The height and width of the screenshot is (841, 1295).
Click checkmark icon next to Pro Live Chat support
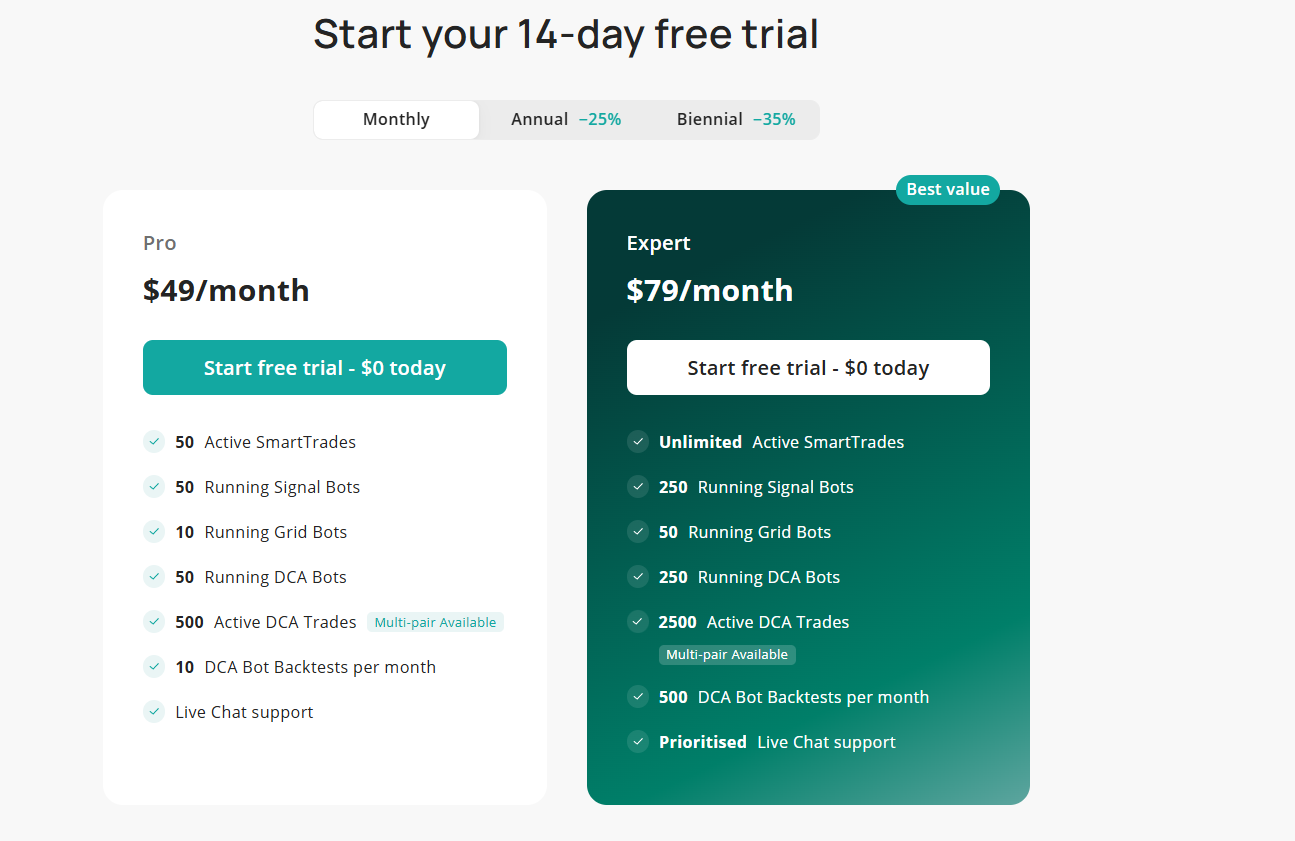[x=154, y=712]
